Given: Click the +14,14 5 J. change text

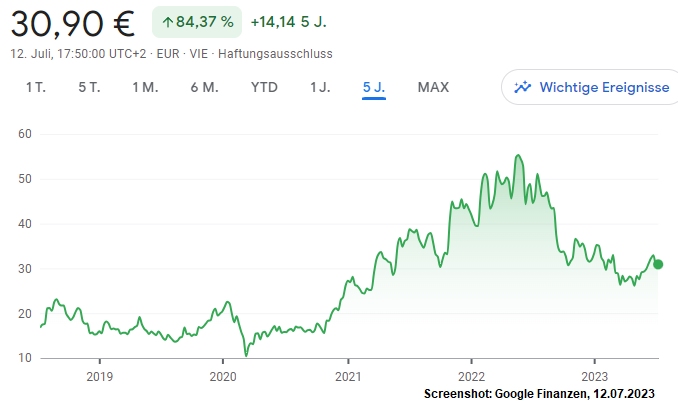Looking at the screenshot, I should click(x=288, y=22).
